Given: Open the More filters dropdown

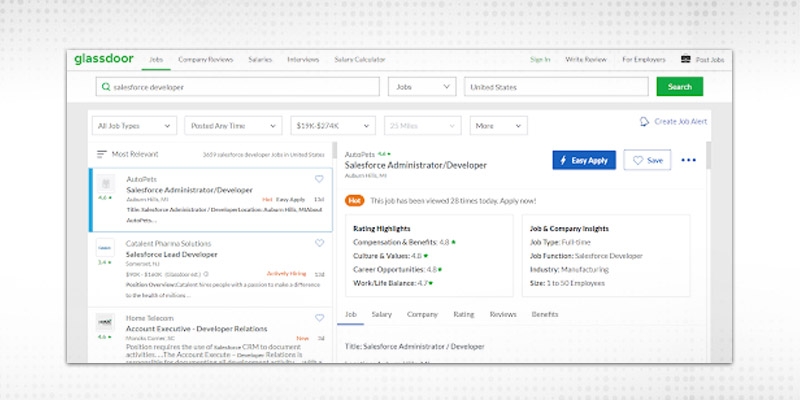Looking at the screenshot, I should pos(498,126).
